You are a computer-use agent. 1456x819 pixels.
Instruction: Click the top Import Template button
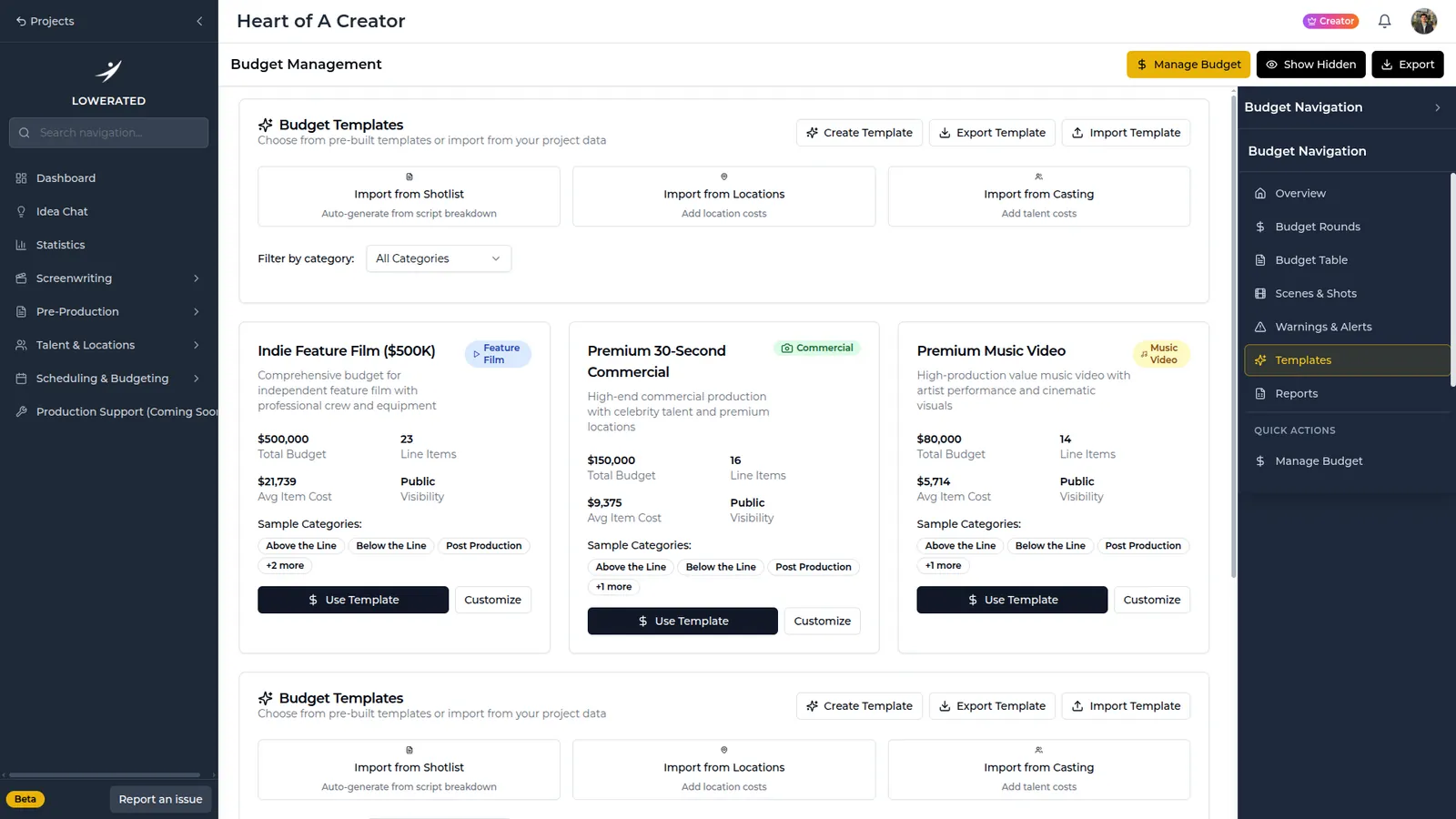1126,133
